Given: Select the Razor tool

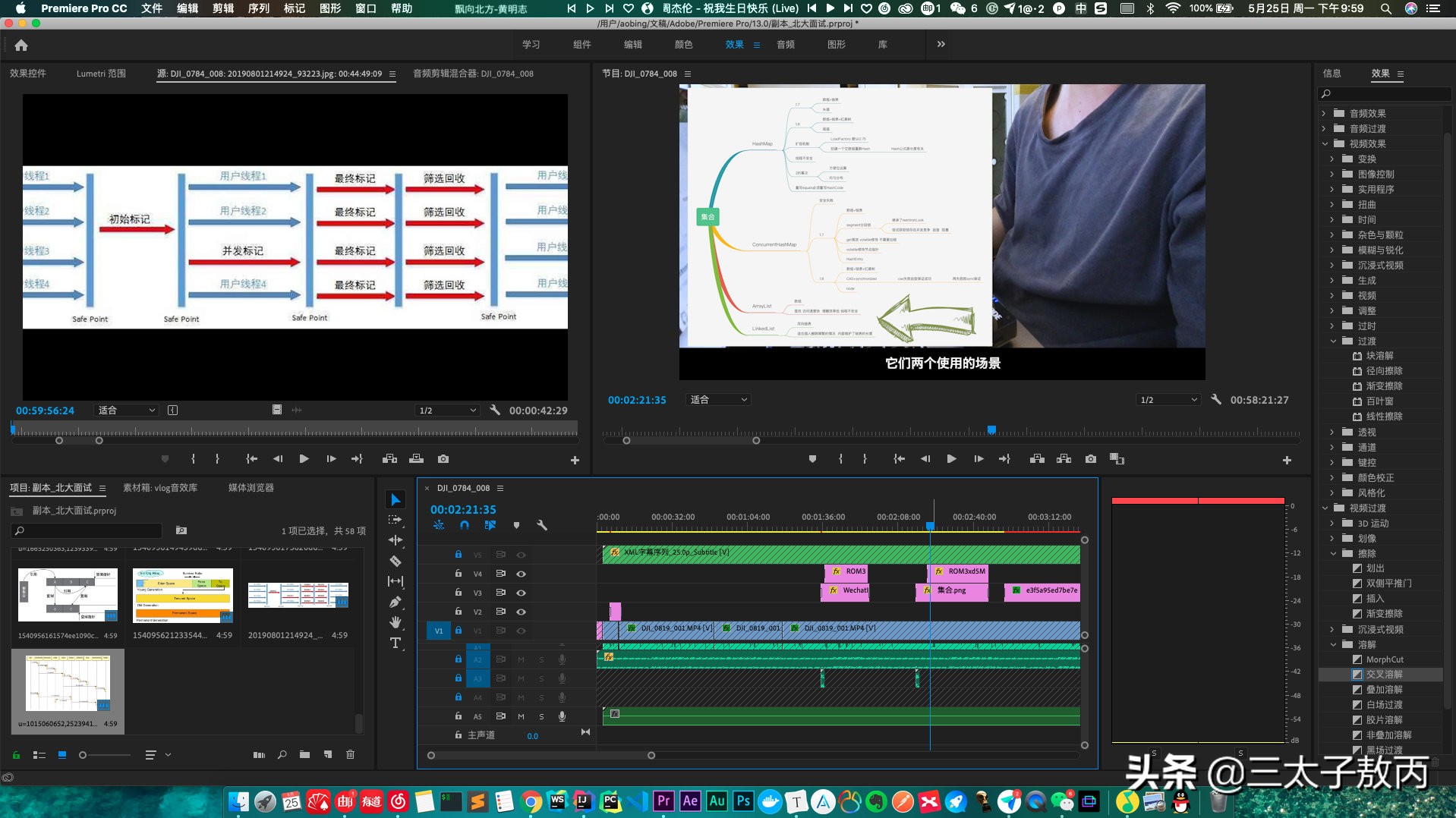Looking at the screenshot, I should click(395, 561).
